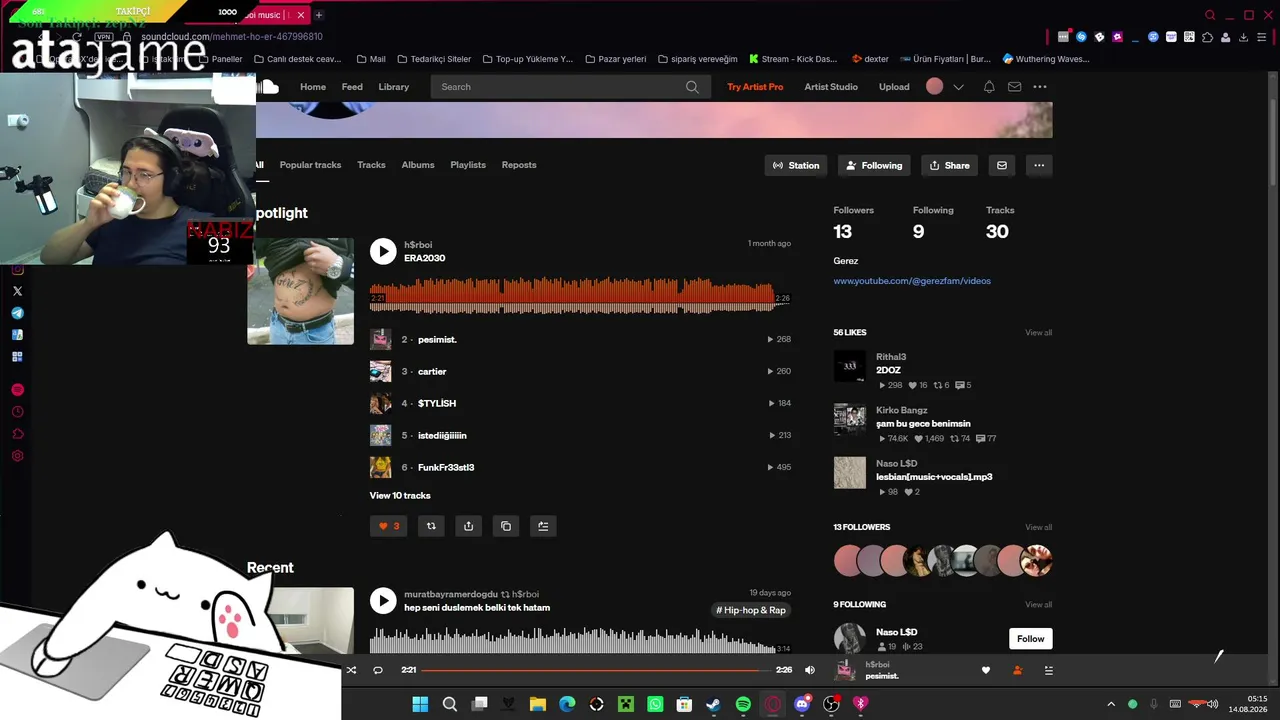Share the spotlight playlist via share icon

468,526
